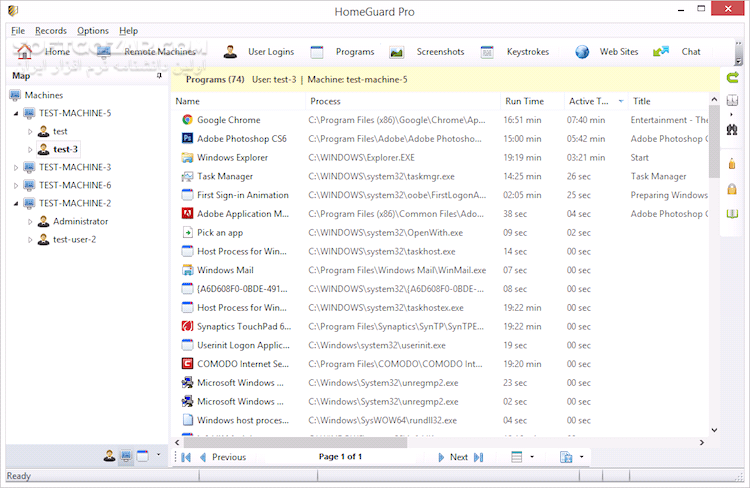Sort by the Name column header
The width and height of the screenshot is (750, 488).
coord(238,101)
